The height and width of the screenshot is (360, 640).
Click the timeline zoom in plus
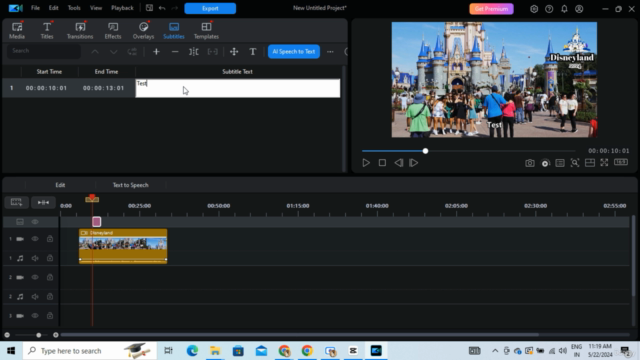coord(56,335)
